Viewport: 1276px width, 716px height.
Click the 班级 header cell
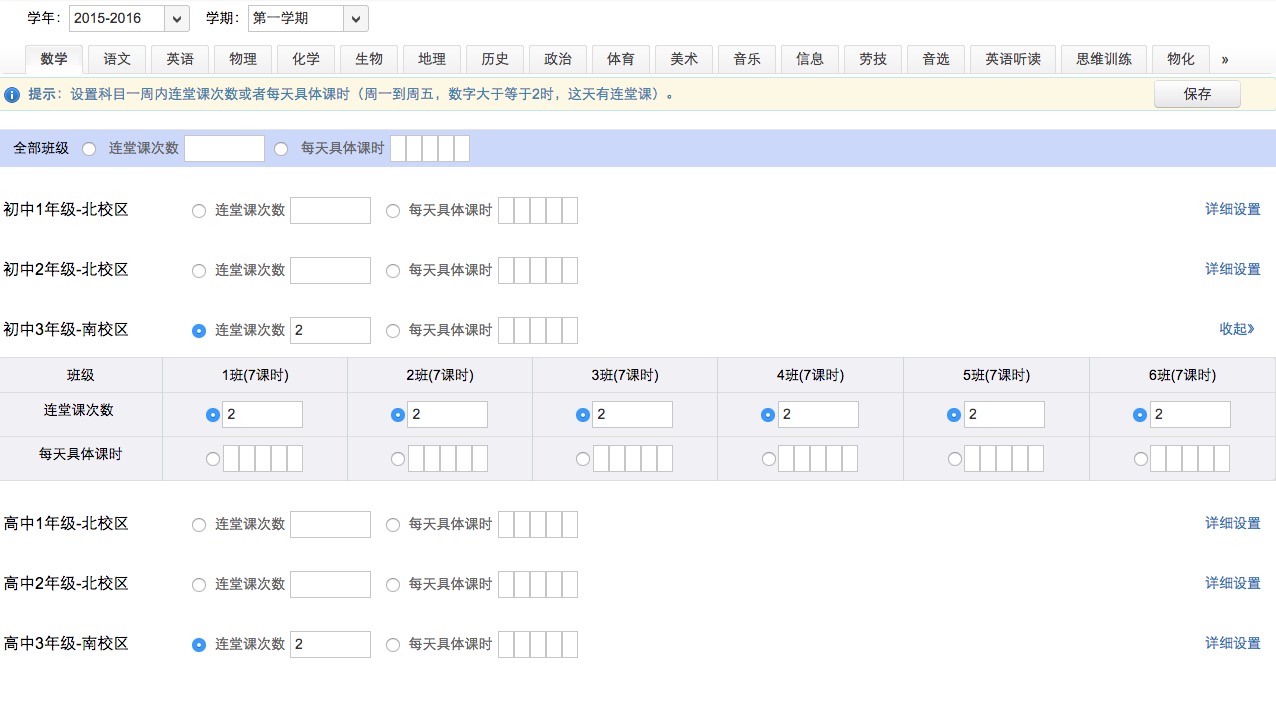click(81, 375)
